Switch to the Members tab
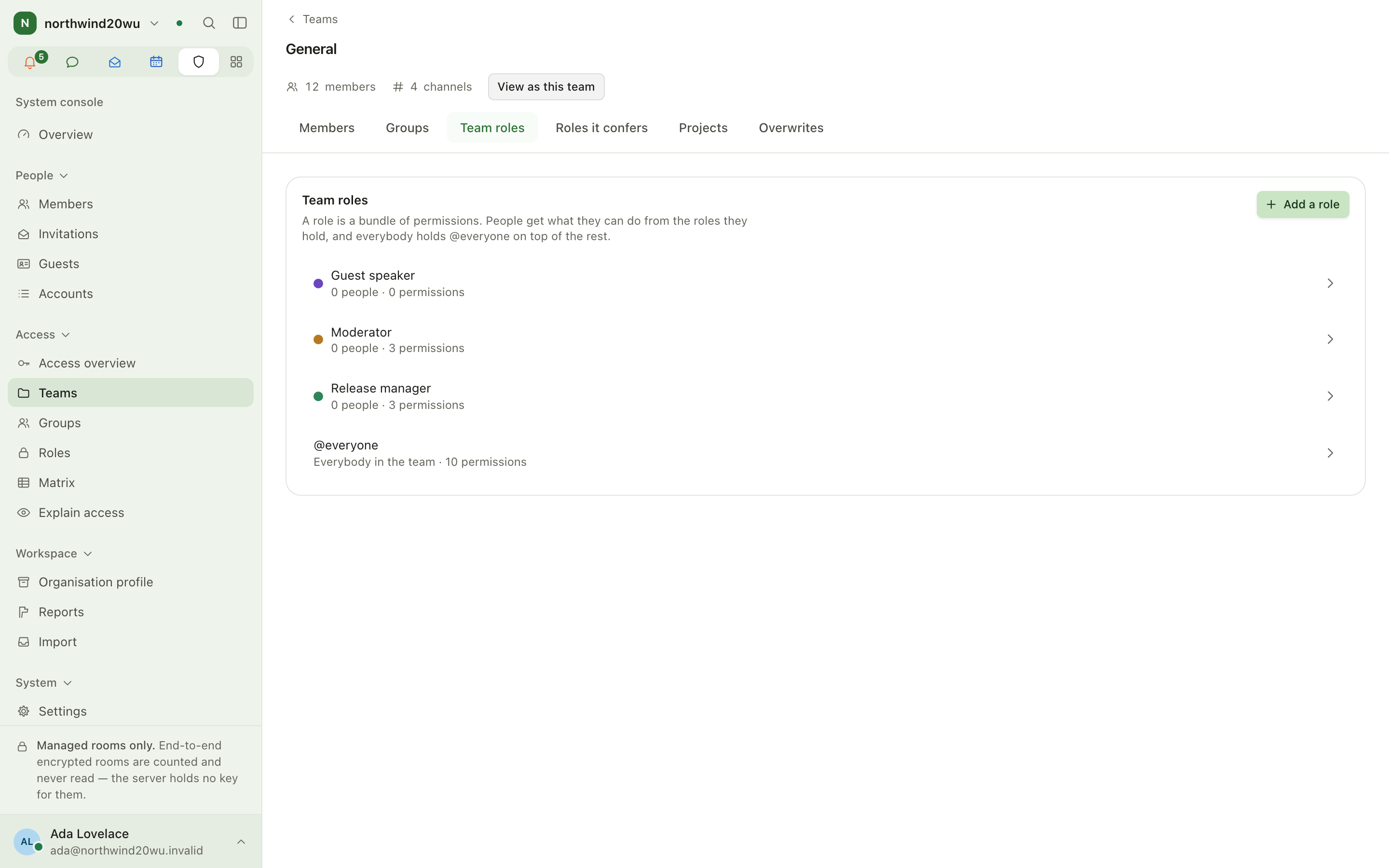Viewport: 1389px width, 868px height. click(x=327, y=127)
